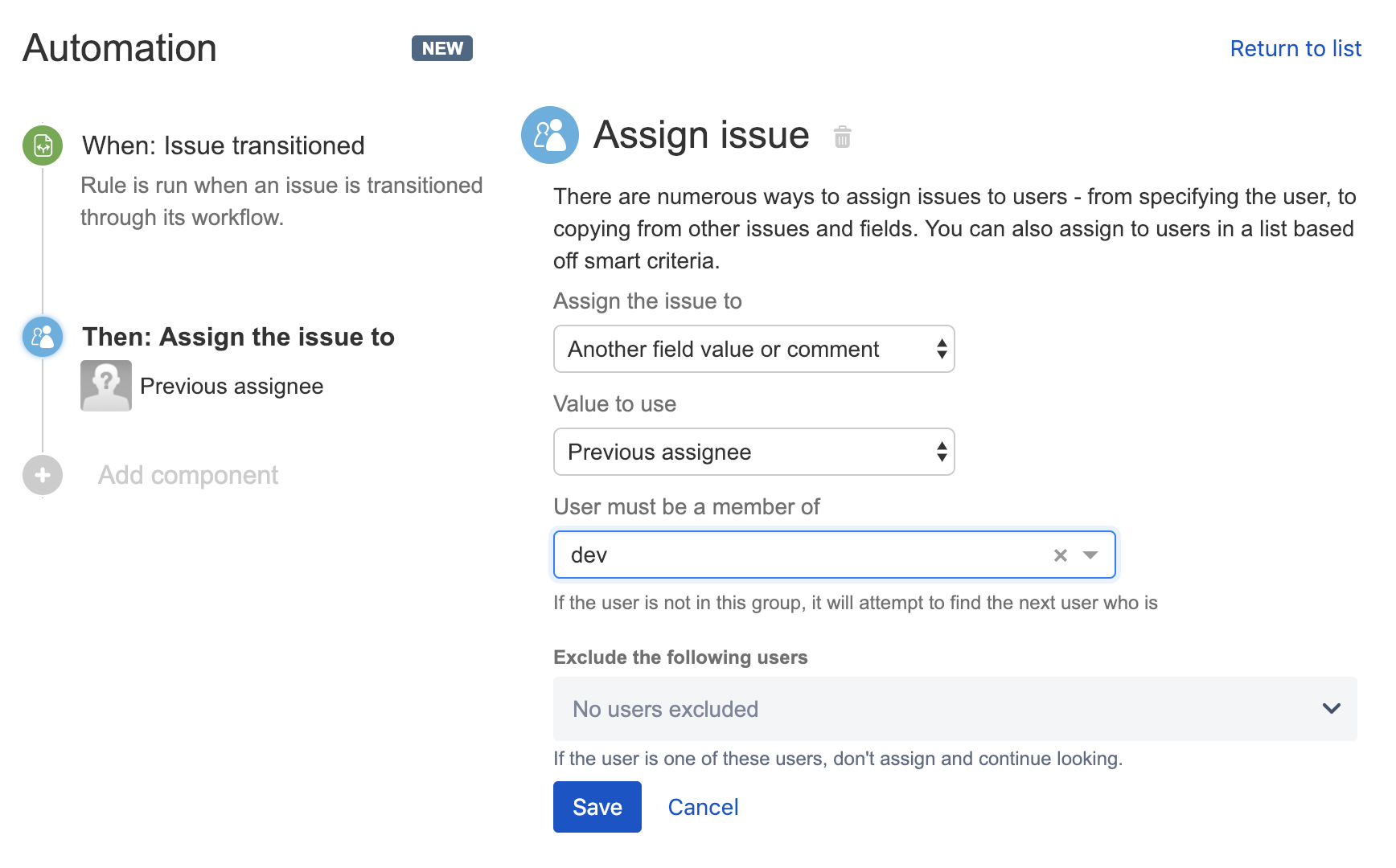Clear the dev group with the X icon
The height and width of the screenshot is (868, 1396).
pyautogui.click(x=1061, y=555)
